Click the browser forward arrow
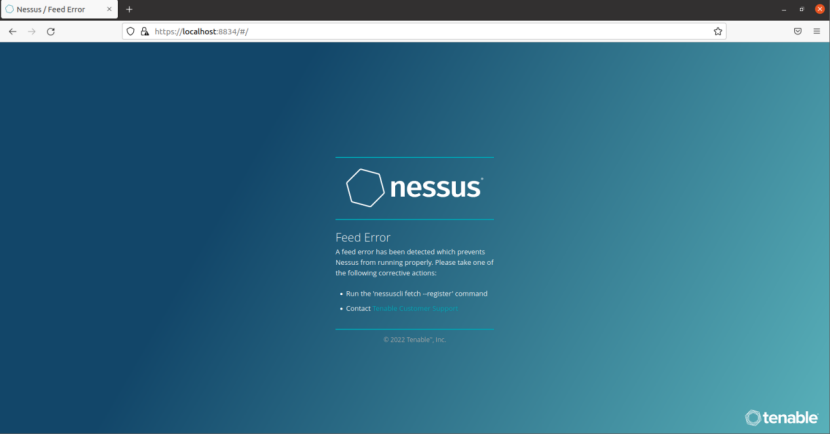 (x=32, y=32)
